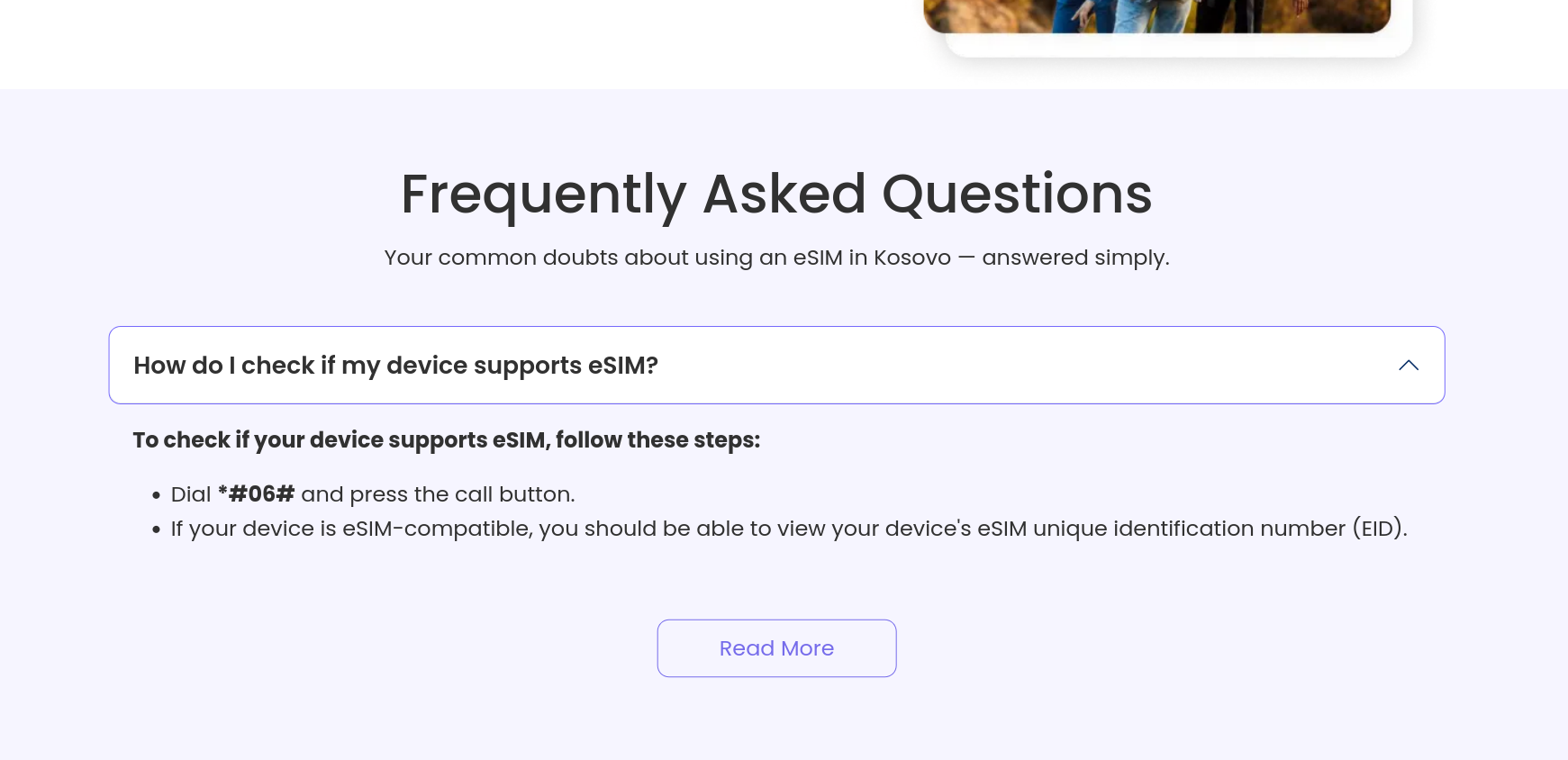Click "answered simply." in the subtitle
Screen dimensions: 1568x760
coord(1075,258)
